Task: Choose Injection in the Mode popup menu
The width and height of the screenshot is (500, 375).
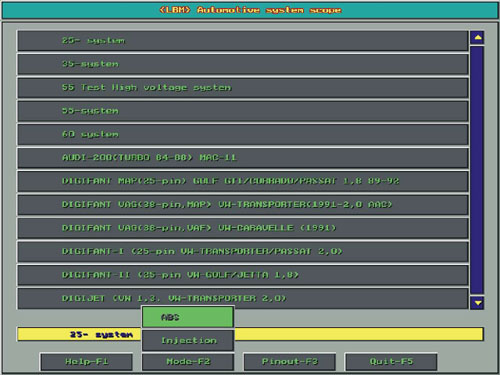Action: point(188,341)
